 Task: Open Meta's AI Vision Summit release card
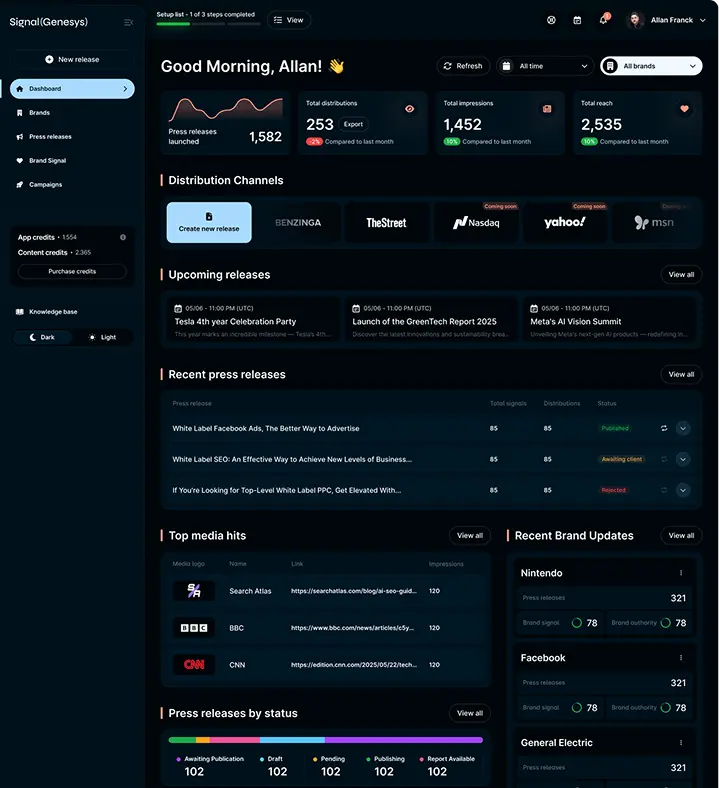[609, 321]
